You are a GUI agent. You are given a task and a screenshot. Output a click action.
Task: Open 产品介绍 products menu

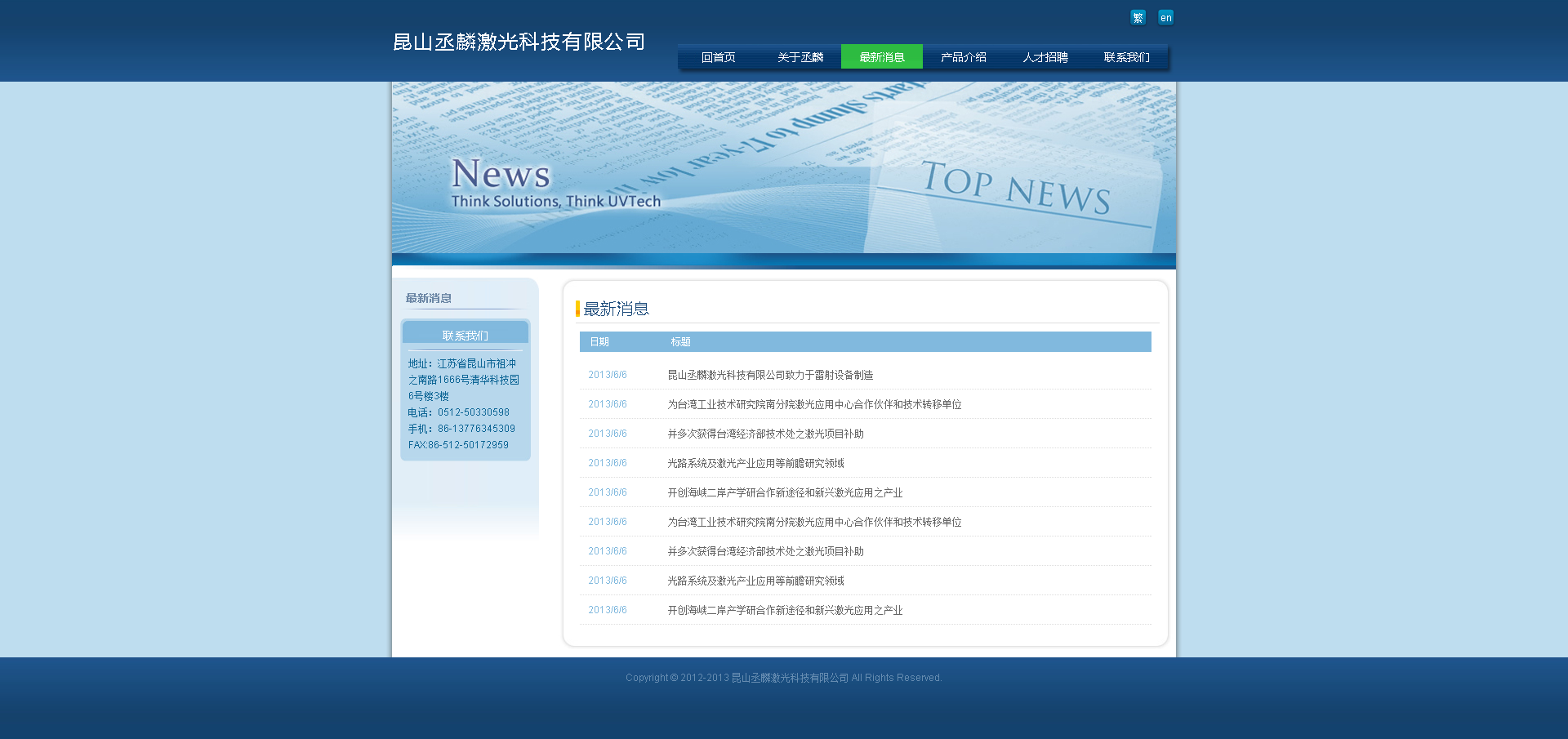963,57
